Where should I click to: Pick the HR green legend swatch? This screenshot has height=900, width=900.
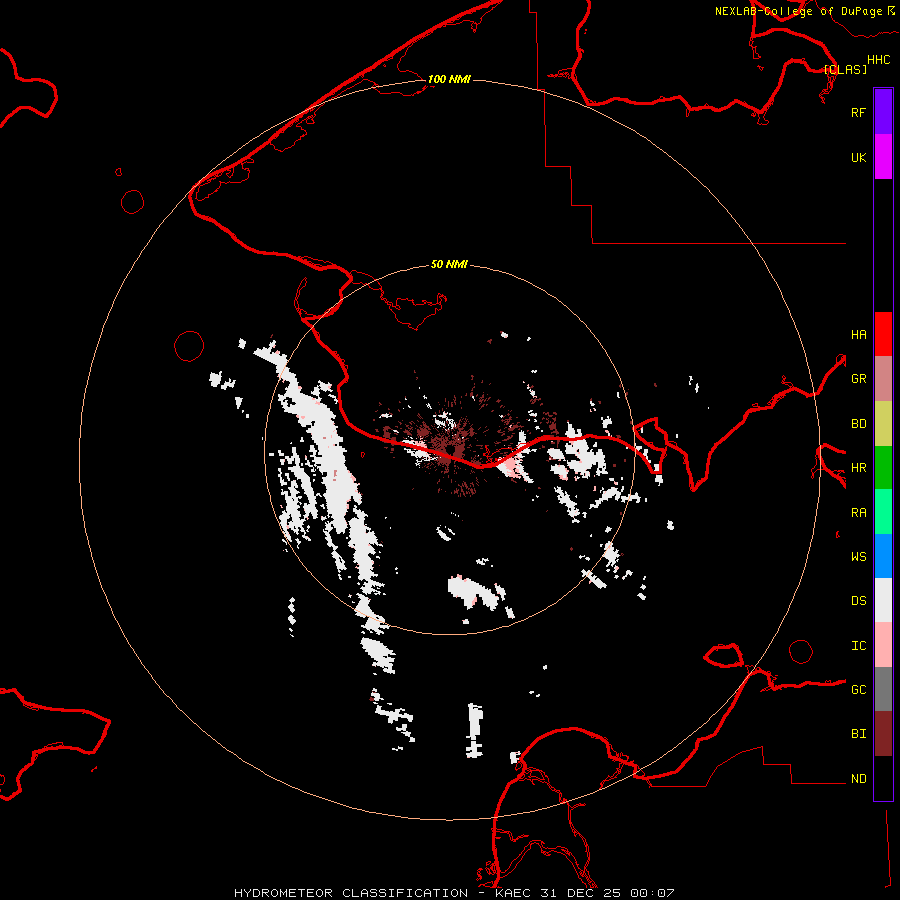(x=883, y=468)
